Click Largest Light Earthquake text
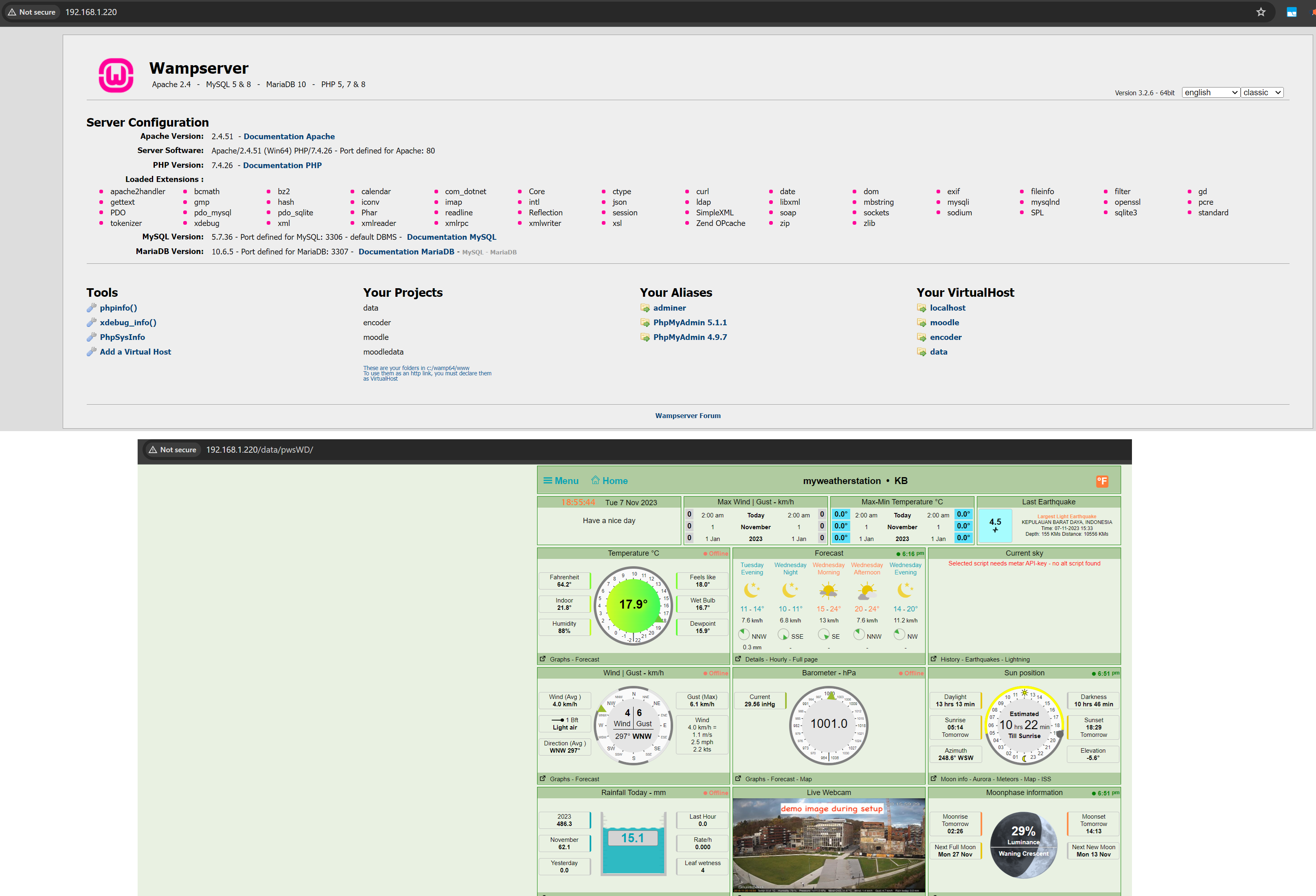Viewport: 1316px width, 896px height. point(1066,516)
